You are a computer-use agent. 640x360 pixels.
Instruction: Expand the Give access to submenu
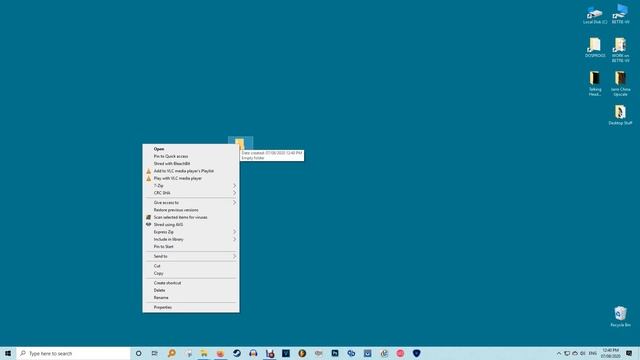pyautogui.click(x=191, y=202)
